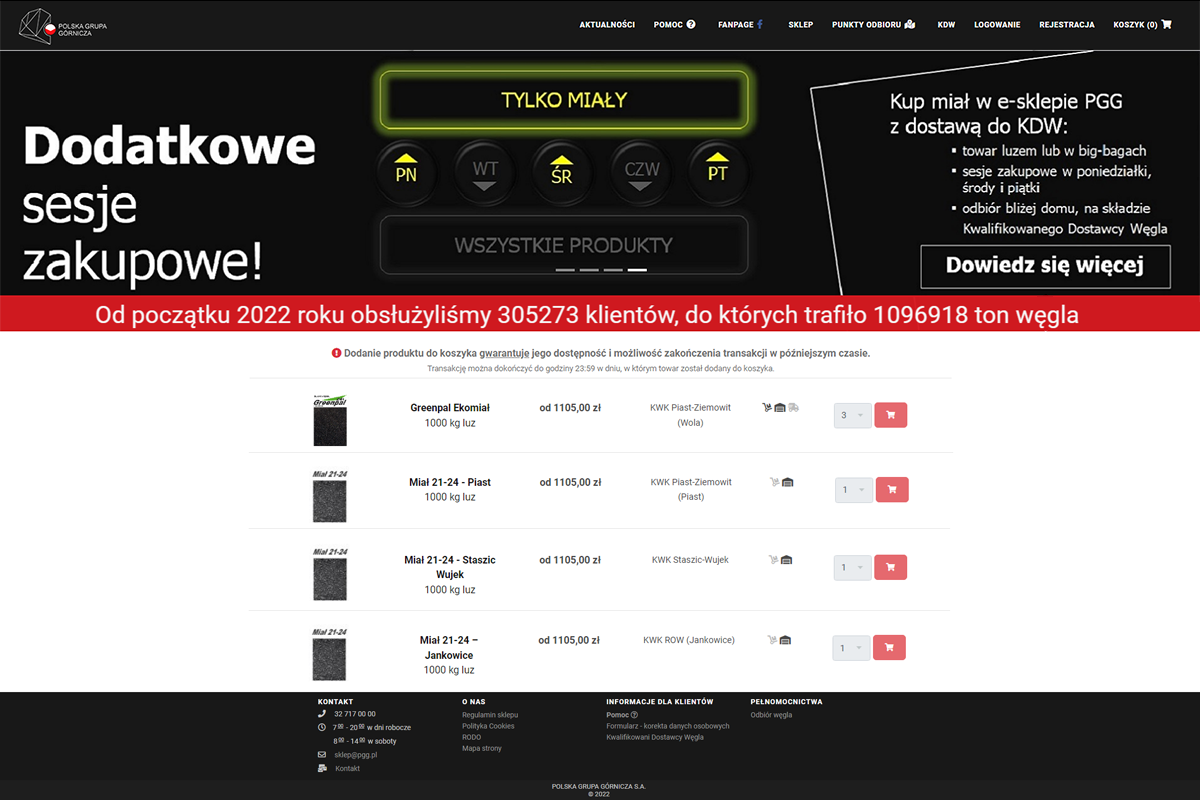The height and width of the screenshot is (800, 1200).
Task: Open the AKTUALNOŚCI menu item
Action: click(607, 24)
